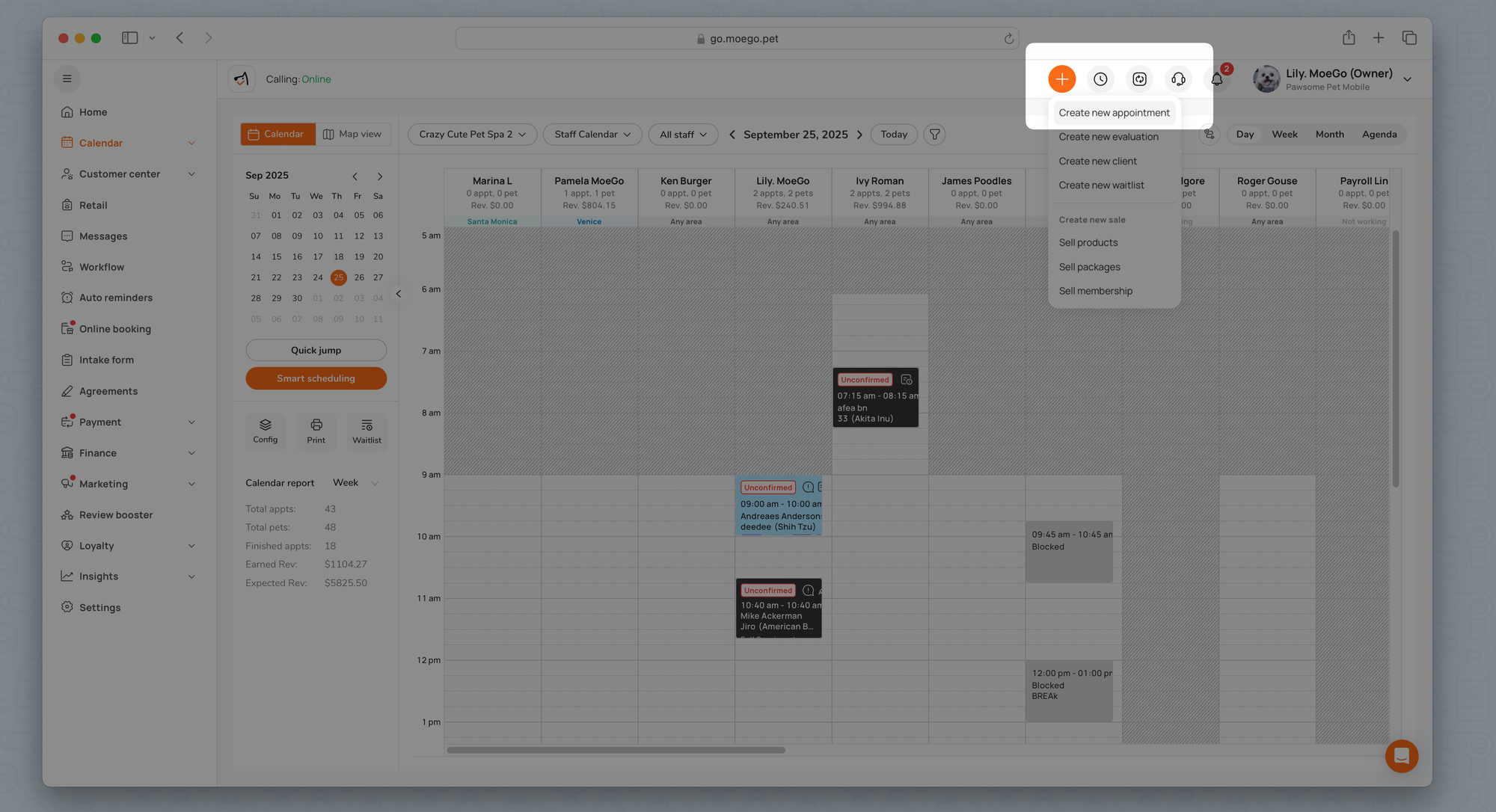1496x812 pixels.
Task: Click the Smart scheduling button
Action: click(316, 378)
